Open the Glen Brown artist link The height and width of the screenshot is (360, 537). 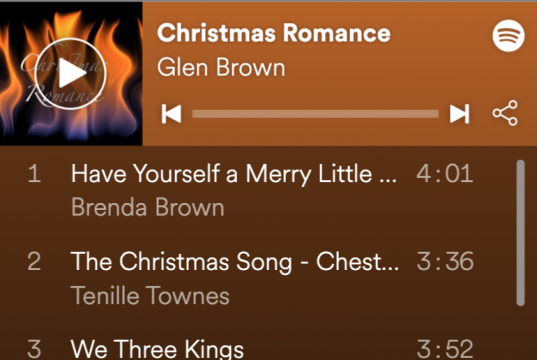click(x=221, y=67)
